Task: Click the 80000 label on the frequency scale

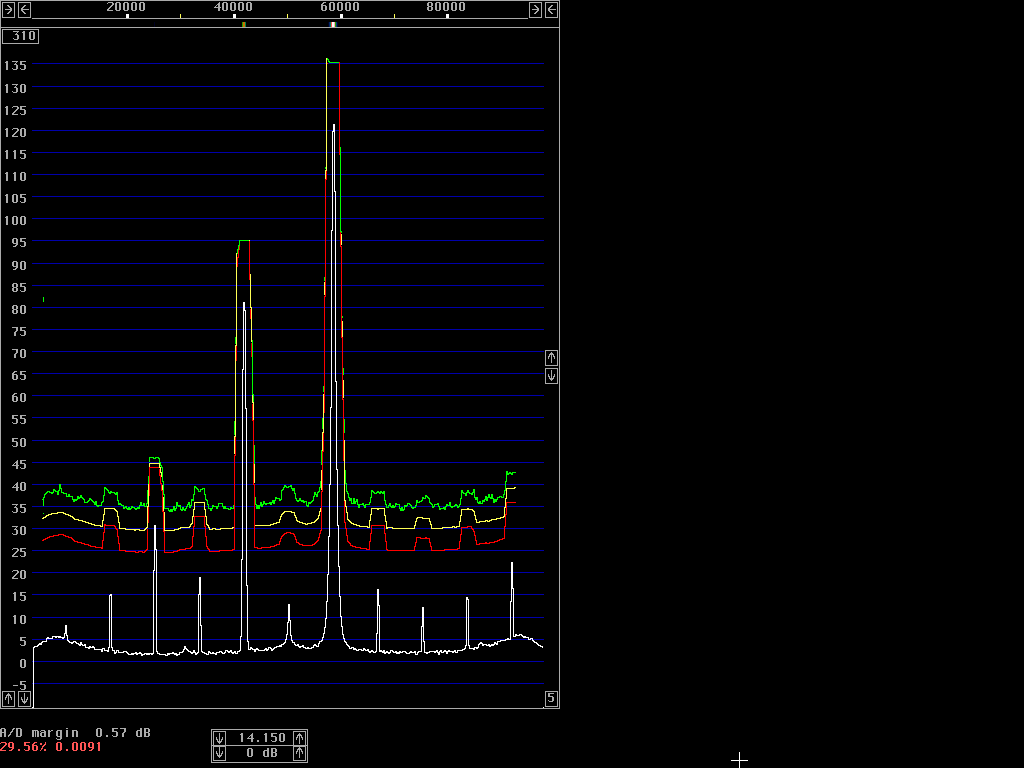Action: coord(446,7)
